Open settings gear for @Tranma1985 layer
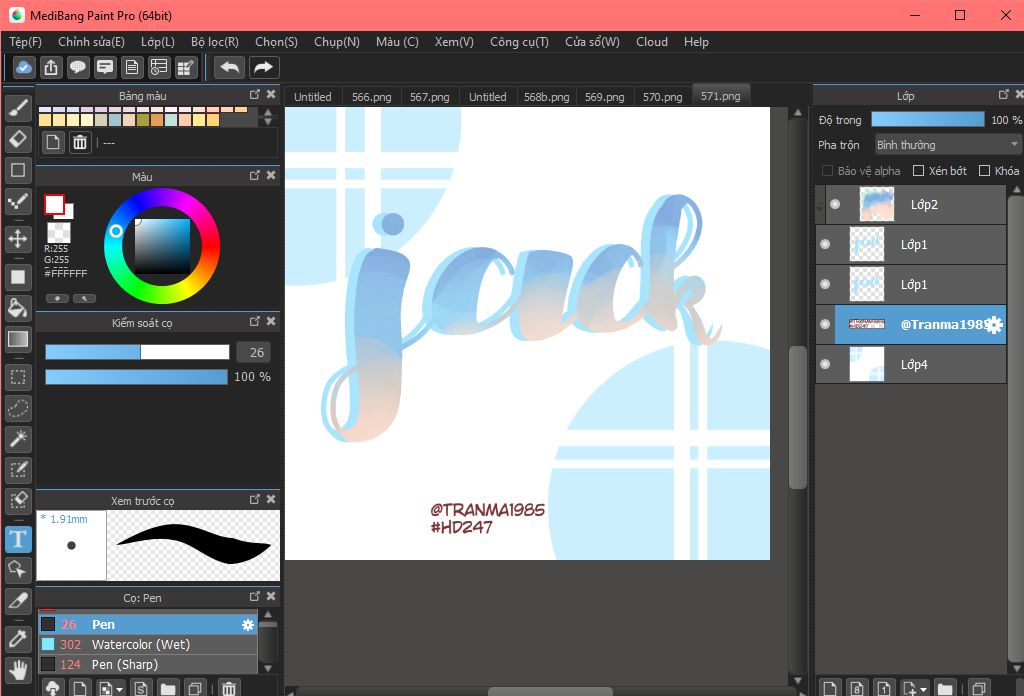Viewport: 1024px width, 696px height. click(x=994, y=324)
